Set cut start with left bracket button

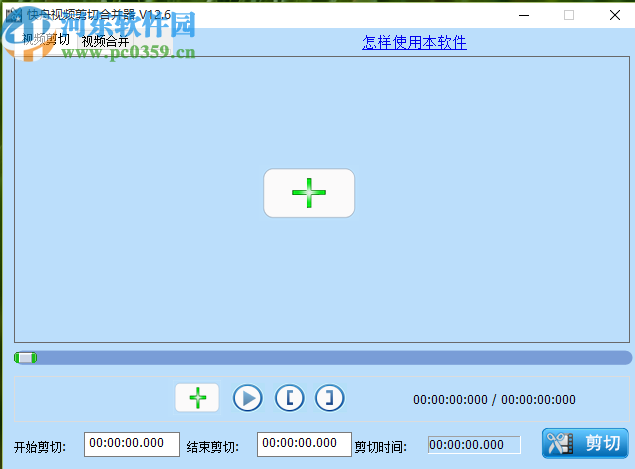click(289, 398)
